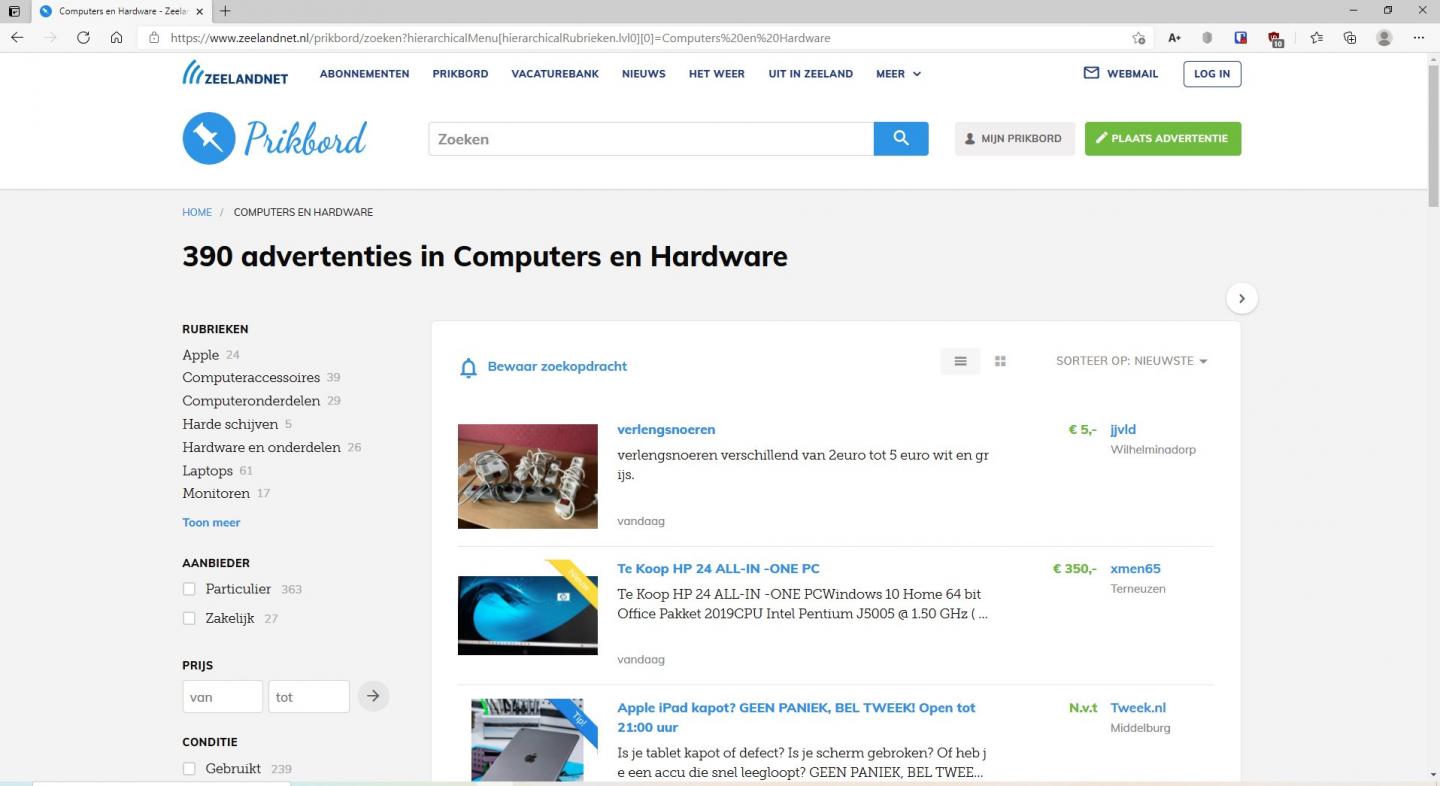
Task: Click the Zeelandnet logo
Action: pos(235,73)
